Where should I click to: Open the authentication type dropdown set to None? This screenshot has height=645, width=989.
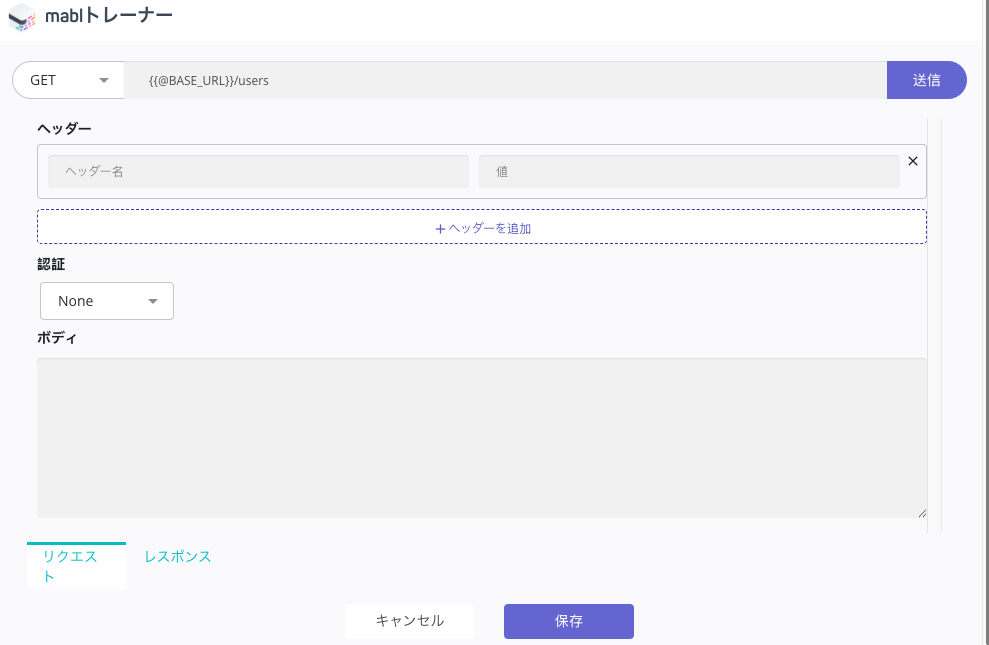(106, 301)
